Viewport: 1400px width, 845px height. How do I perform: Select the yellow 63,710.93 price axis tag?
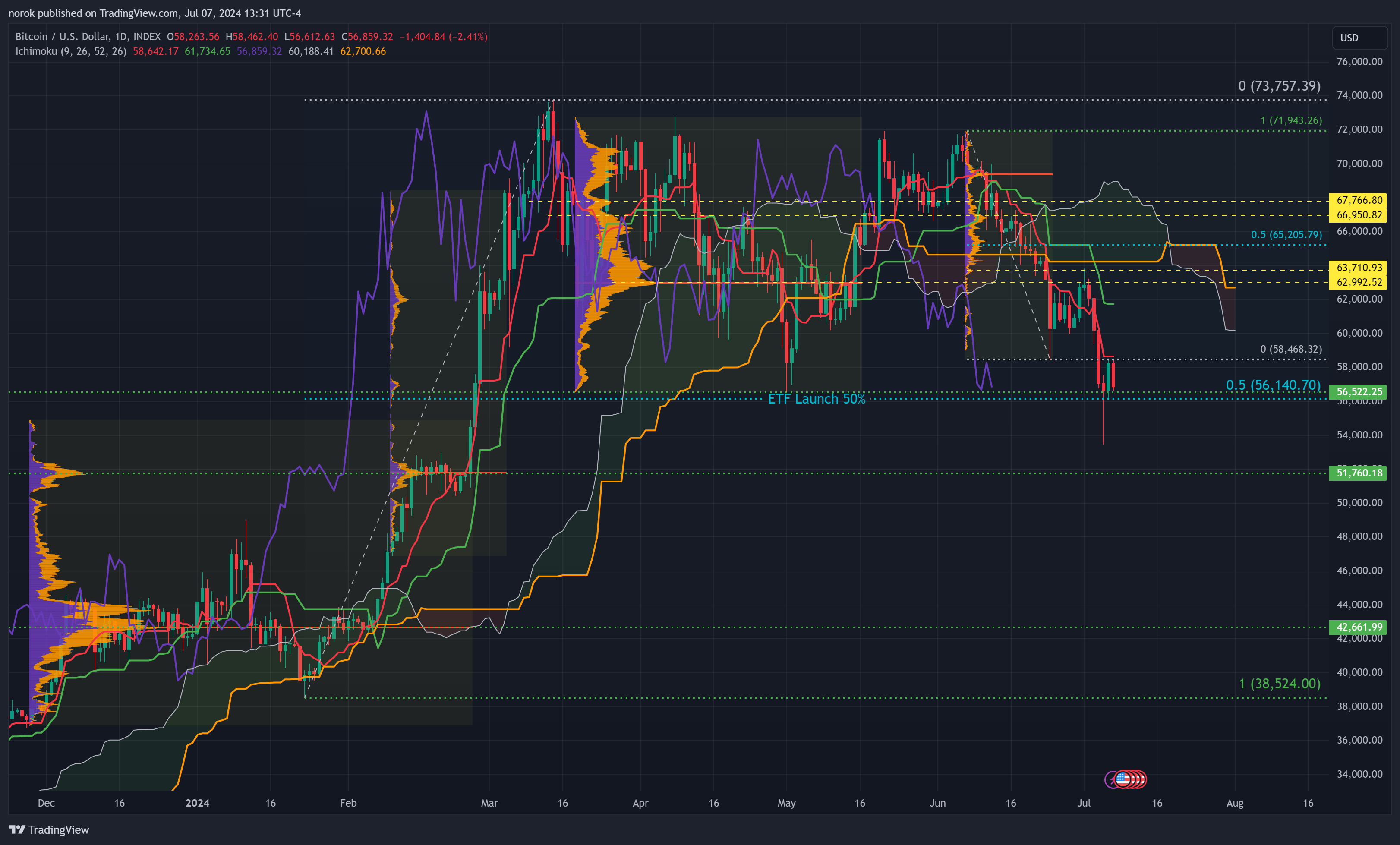click(1359, 267)
